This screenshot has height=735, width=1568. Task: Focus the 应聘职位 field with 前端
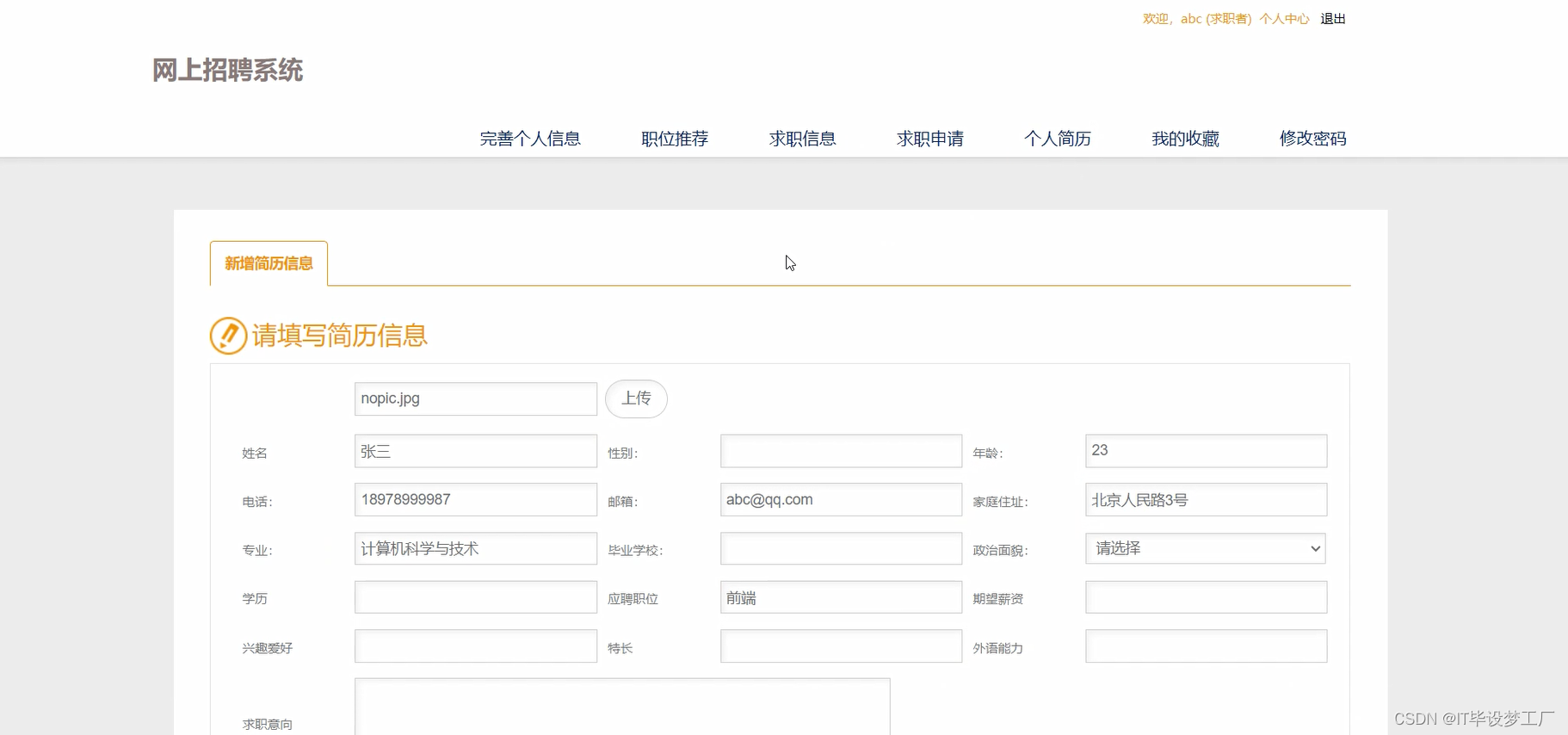tap(841, 597)
